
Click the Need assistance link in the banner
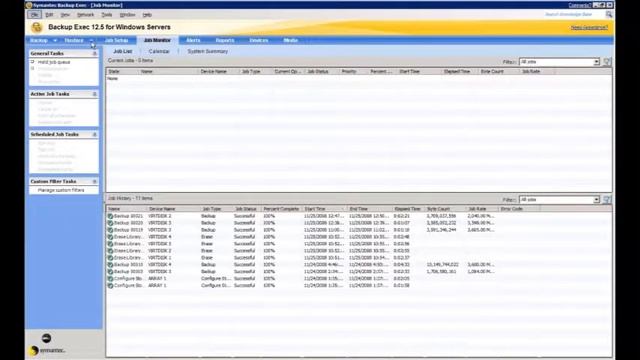(x=589, y=27)
